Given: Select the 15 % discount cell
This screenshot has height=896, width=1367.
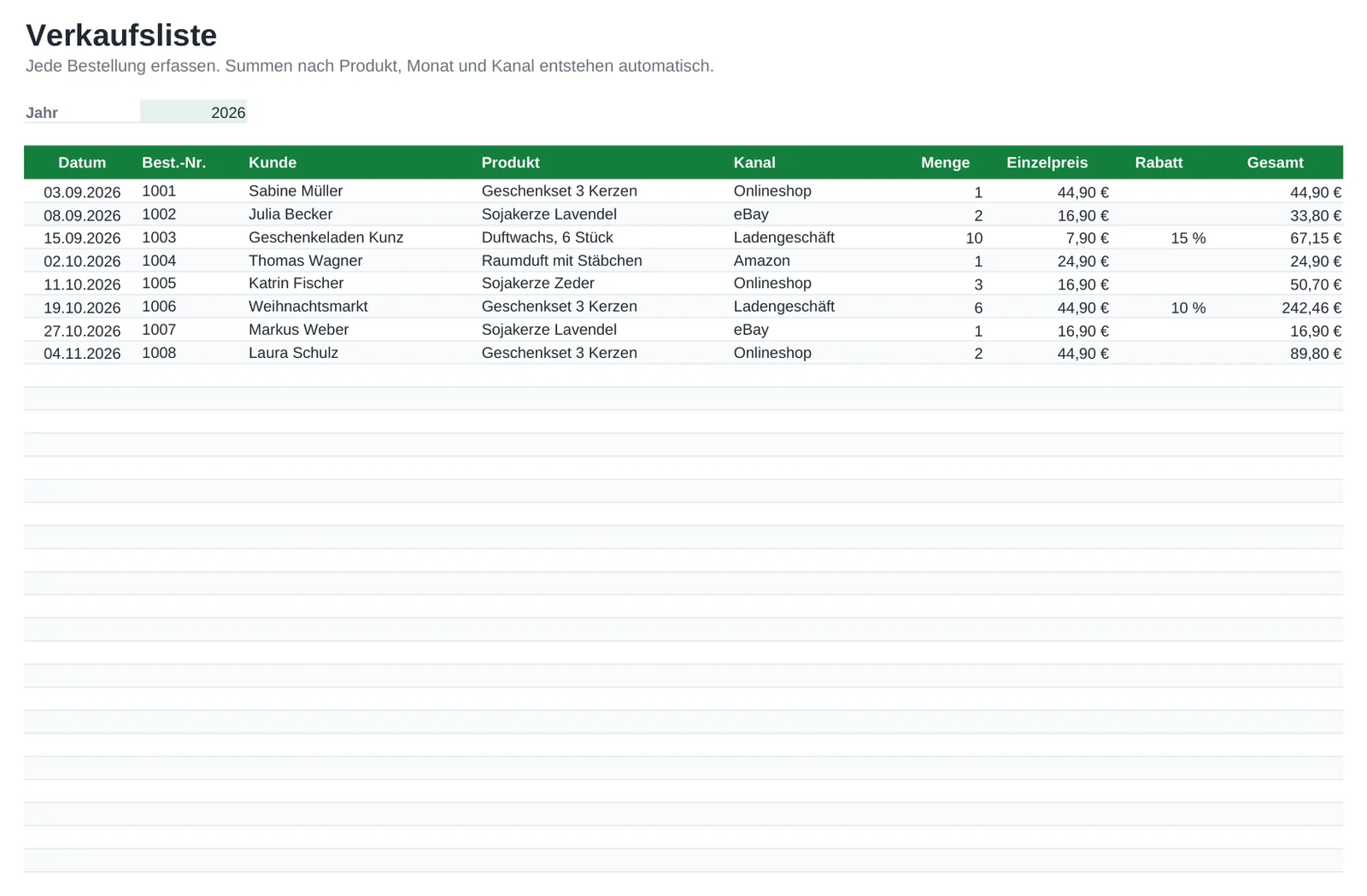Looking at the screenshot, I should coord(1188,238).
